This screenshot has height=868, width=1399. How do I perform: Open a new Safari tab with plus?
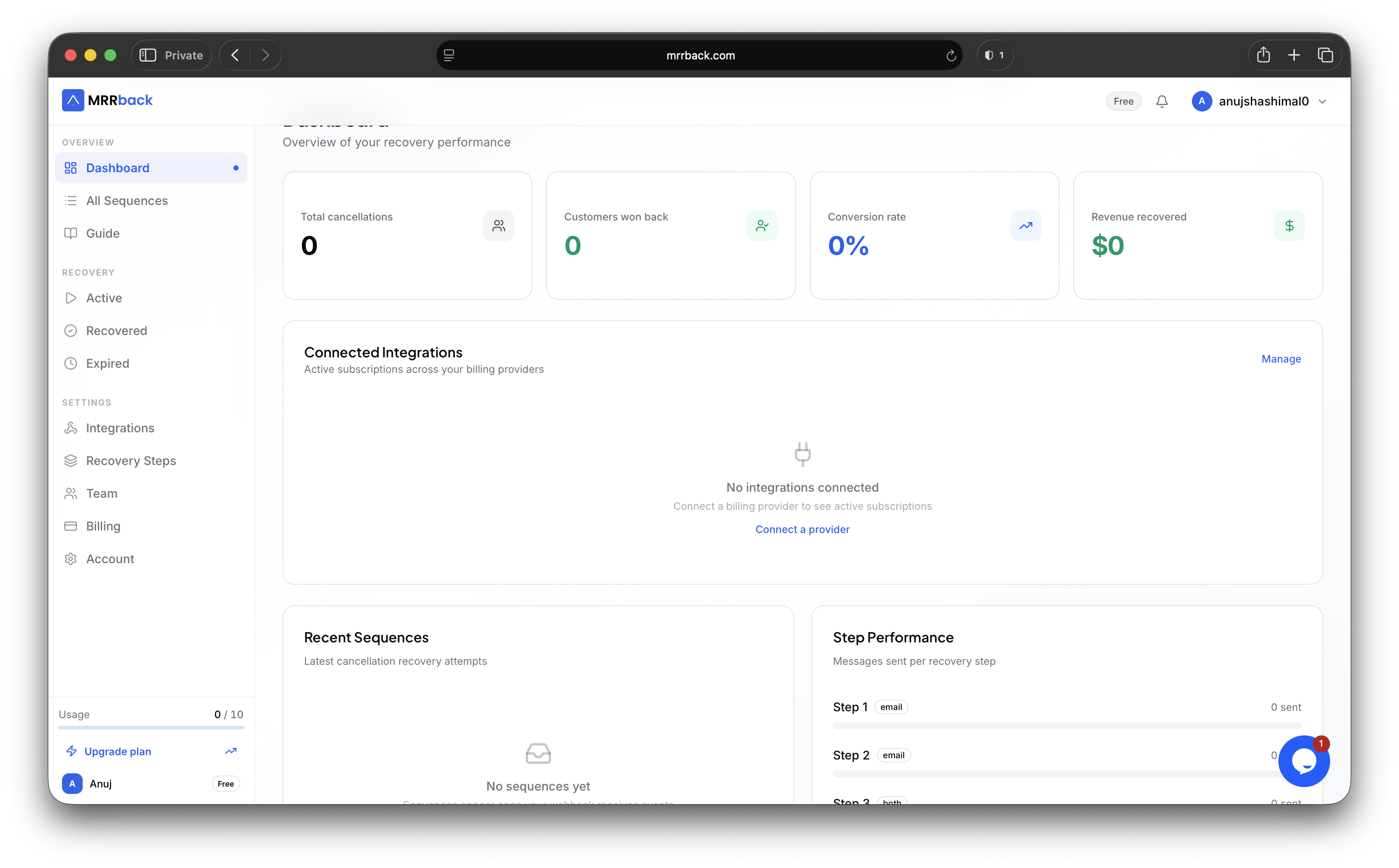pyautogui.click(x=1294, y=55)
